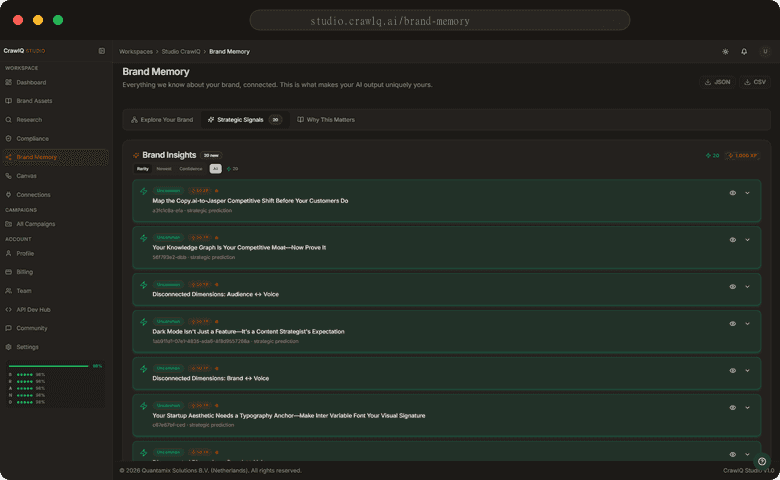Click lightning icon on Dark Mode insight
This screenshot has height=480, width=780.
click(144, 322)
